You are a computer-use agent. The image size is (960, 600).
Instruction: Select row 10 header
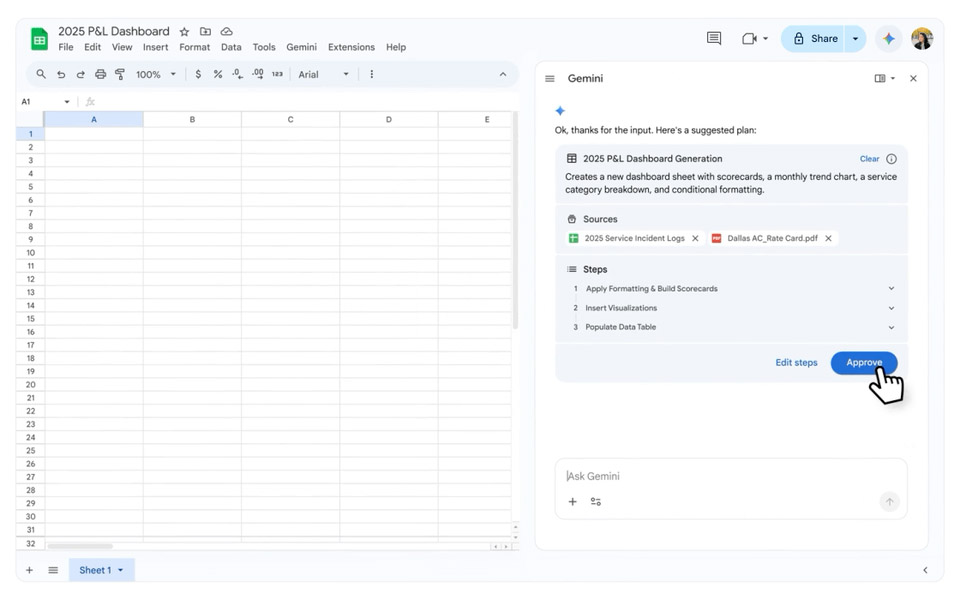(x=31, y=252)
